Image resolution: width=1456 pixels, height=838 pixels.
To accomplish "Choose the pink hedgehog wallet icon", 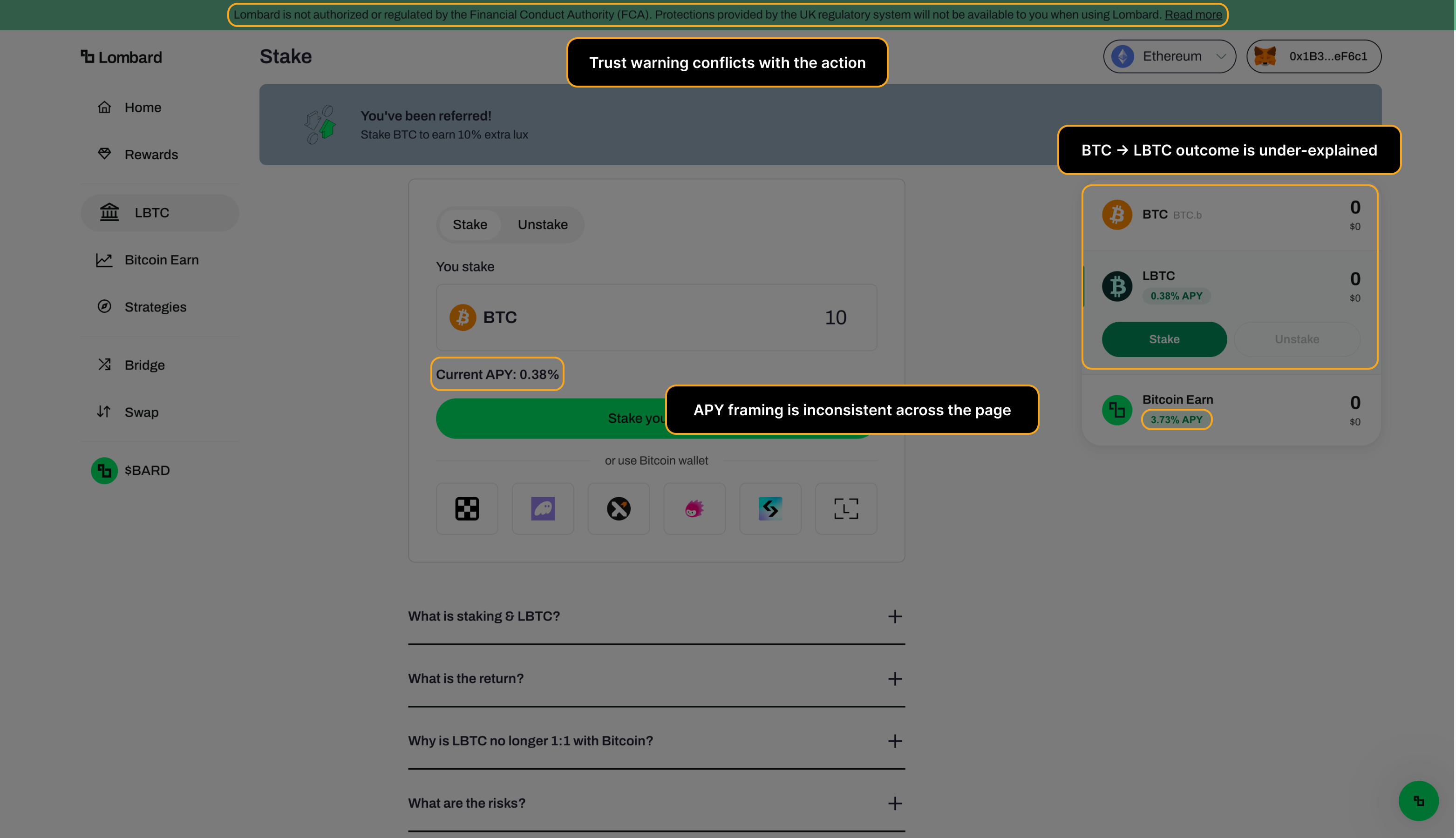I will click(694, 509).
